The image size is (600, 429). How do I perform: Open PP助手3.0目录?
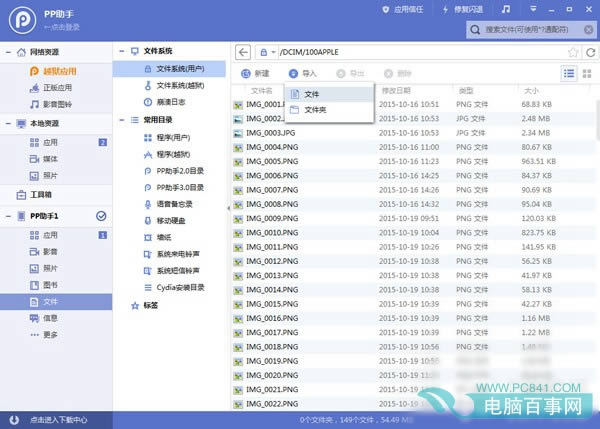174,188
